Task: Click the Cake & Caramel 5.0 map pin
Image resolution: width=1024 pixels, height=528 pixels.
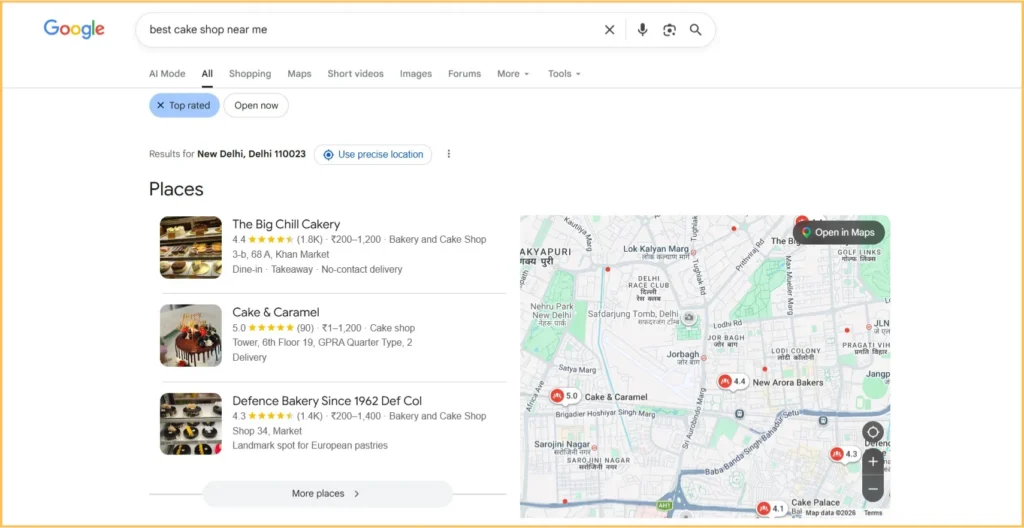Action: (565, 396)
